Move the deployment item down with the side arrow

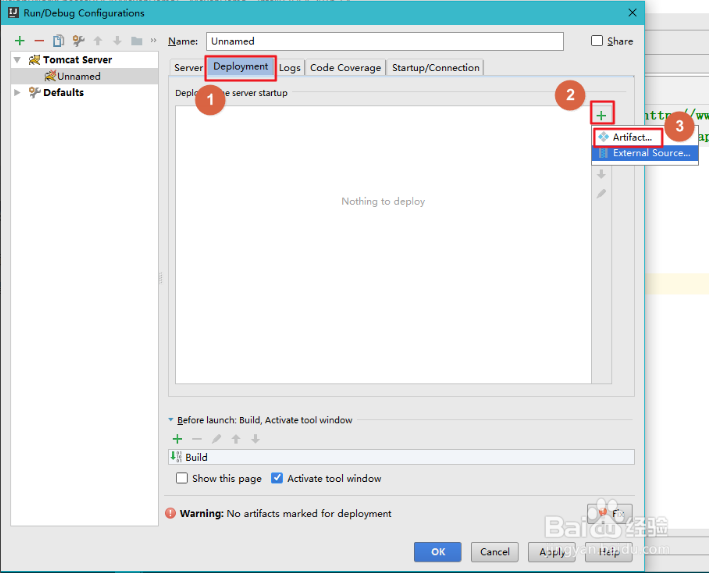(601, 174)
